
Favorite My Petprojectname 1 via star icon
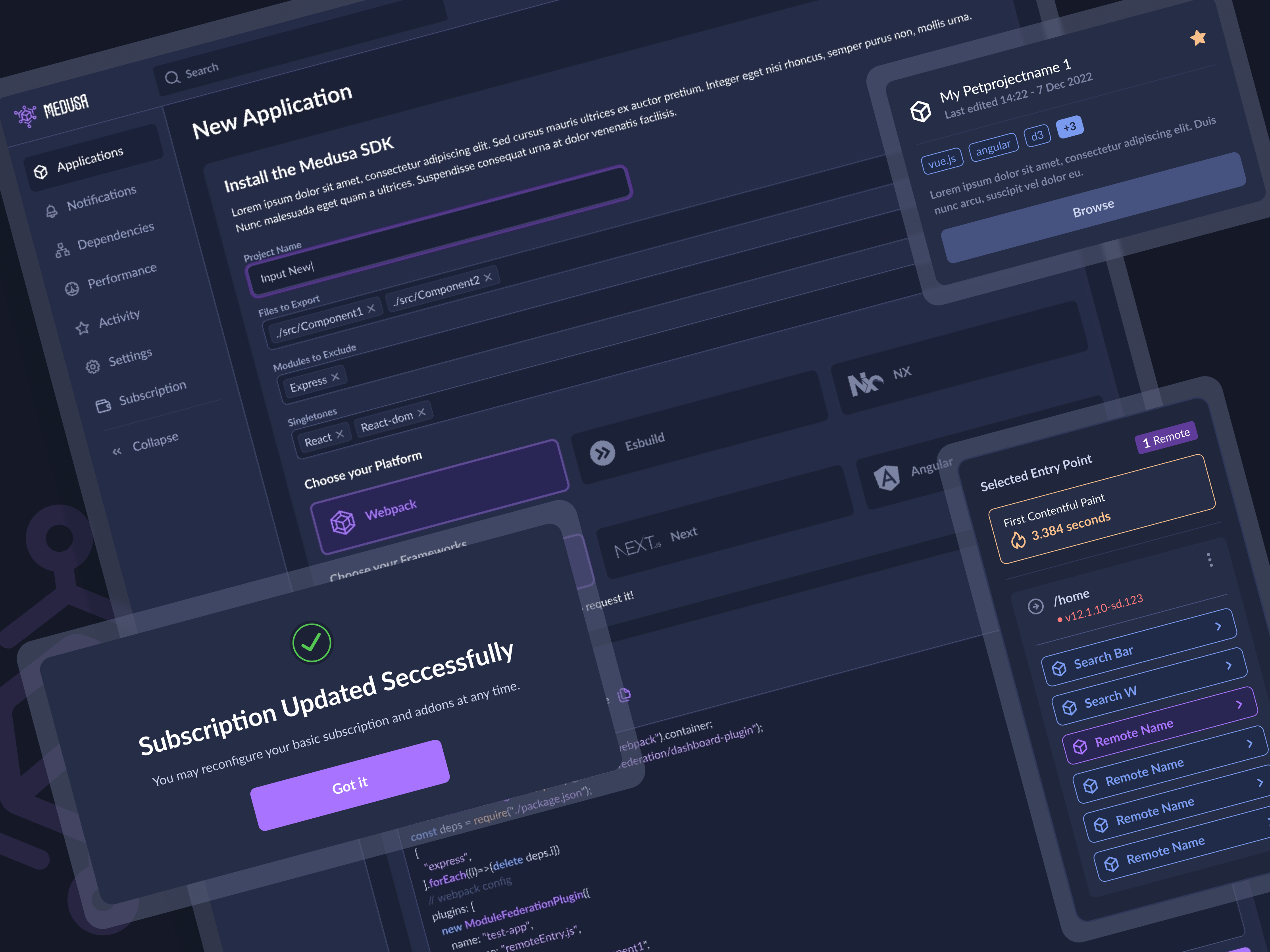pyautogui.click(x=1198, y=37)
